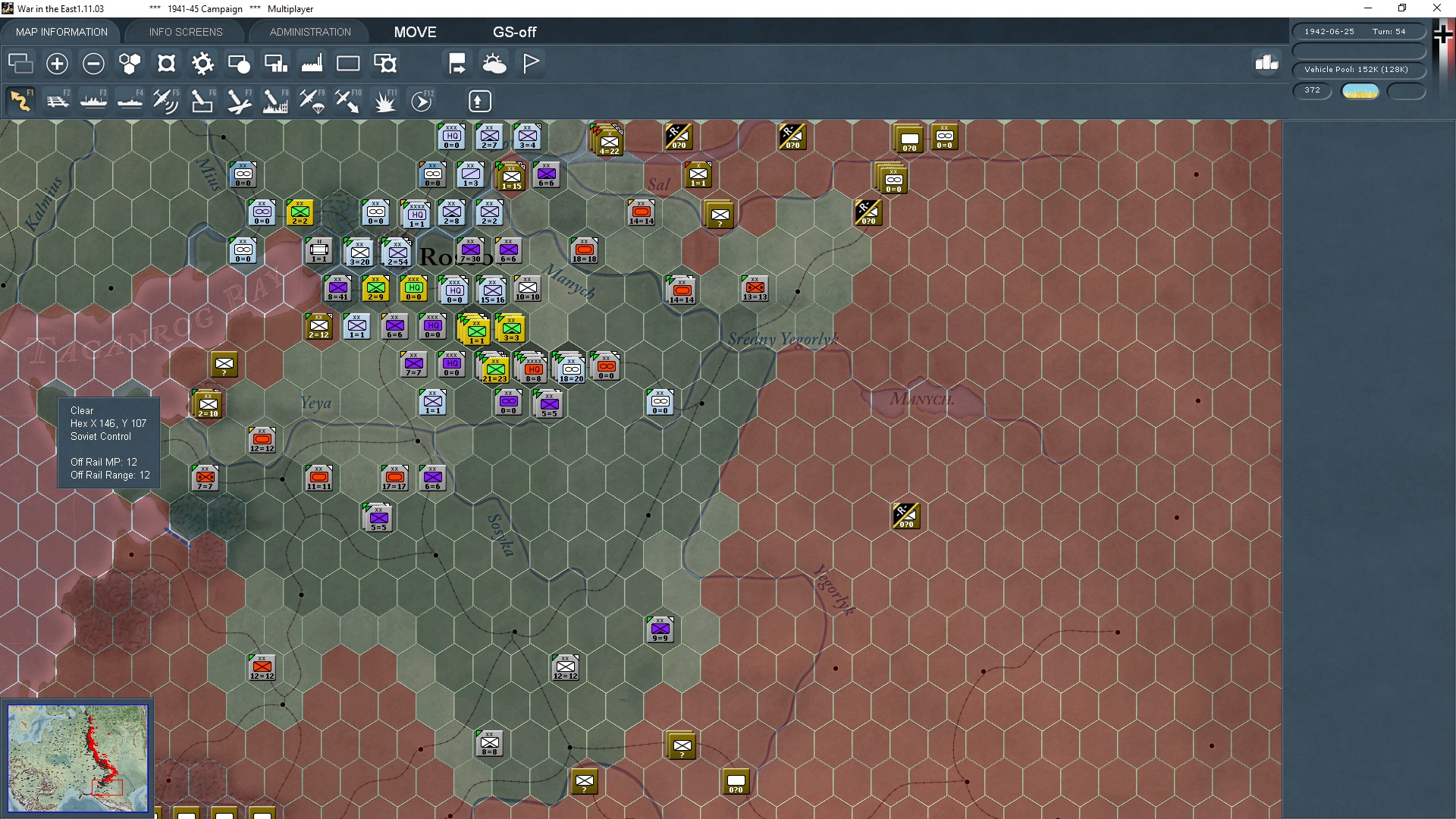Select the F10 air transfer mode
This screenshot has width=1456, height=819.
click(x=348, y=101)
